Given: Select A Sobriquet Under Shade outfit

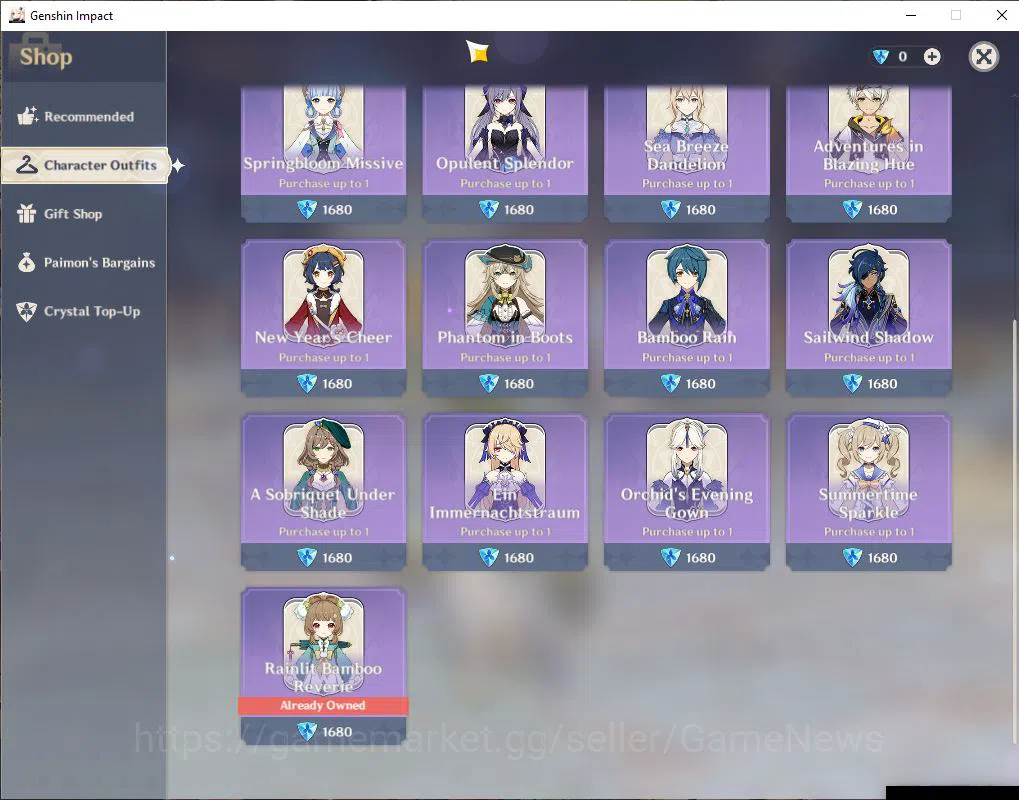Looking at the screenshot, I should [x=324, y=491].
